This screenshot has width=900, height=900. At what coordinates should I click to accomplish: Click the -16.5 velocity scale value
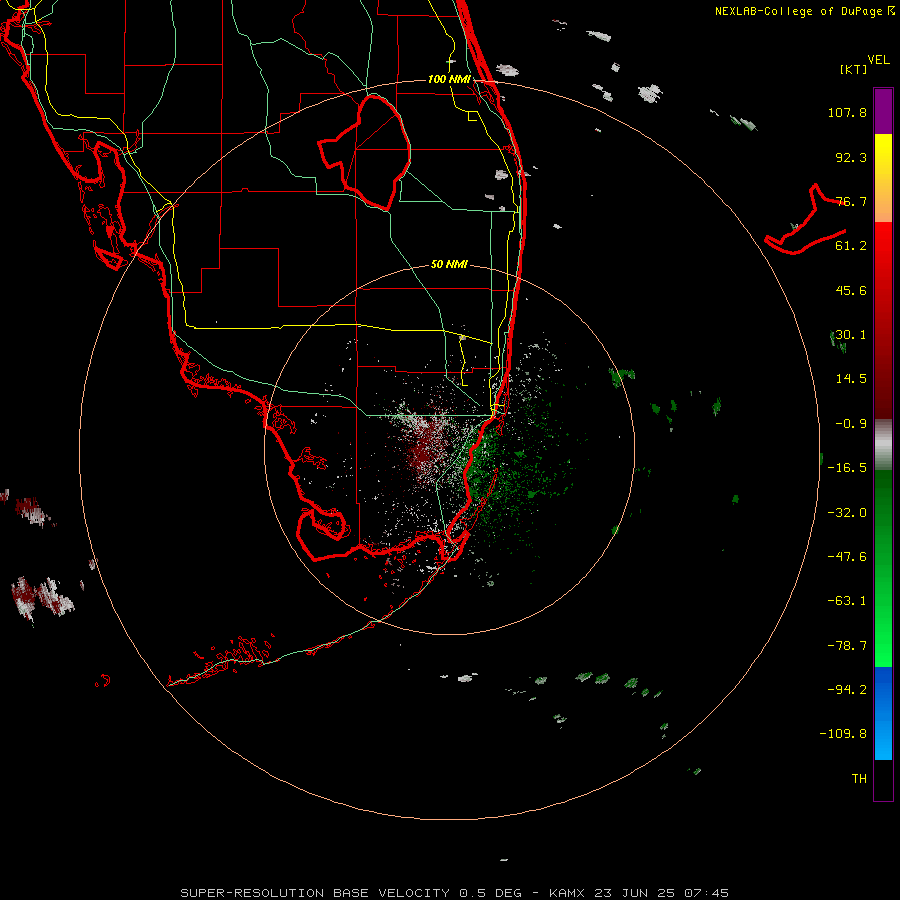point(847,468)
